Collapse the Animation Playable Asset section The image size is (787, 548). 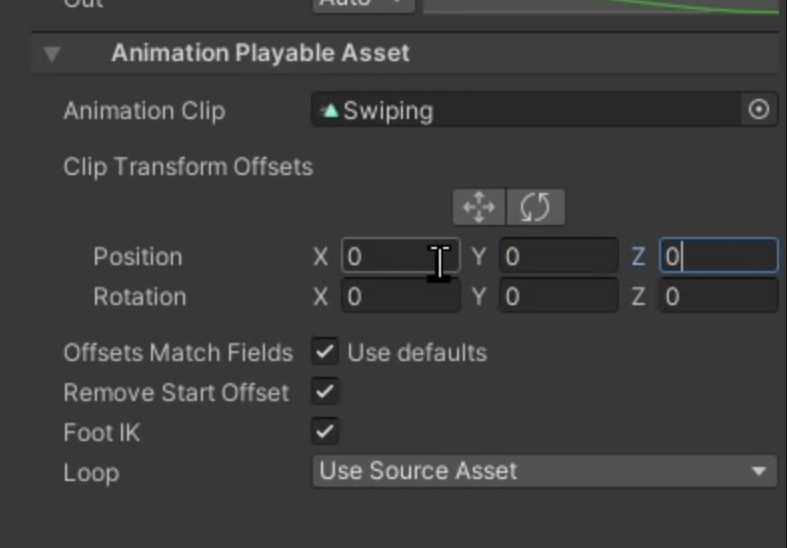pyautogui.click(x=52, y=54)
